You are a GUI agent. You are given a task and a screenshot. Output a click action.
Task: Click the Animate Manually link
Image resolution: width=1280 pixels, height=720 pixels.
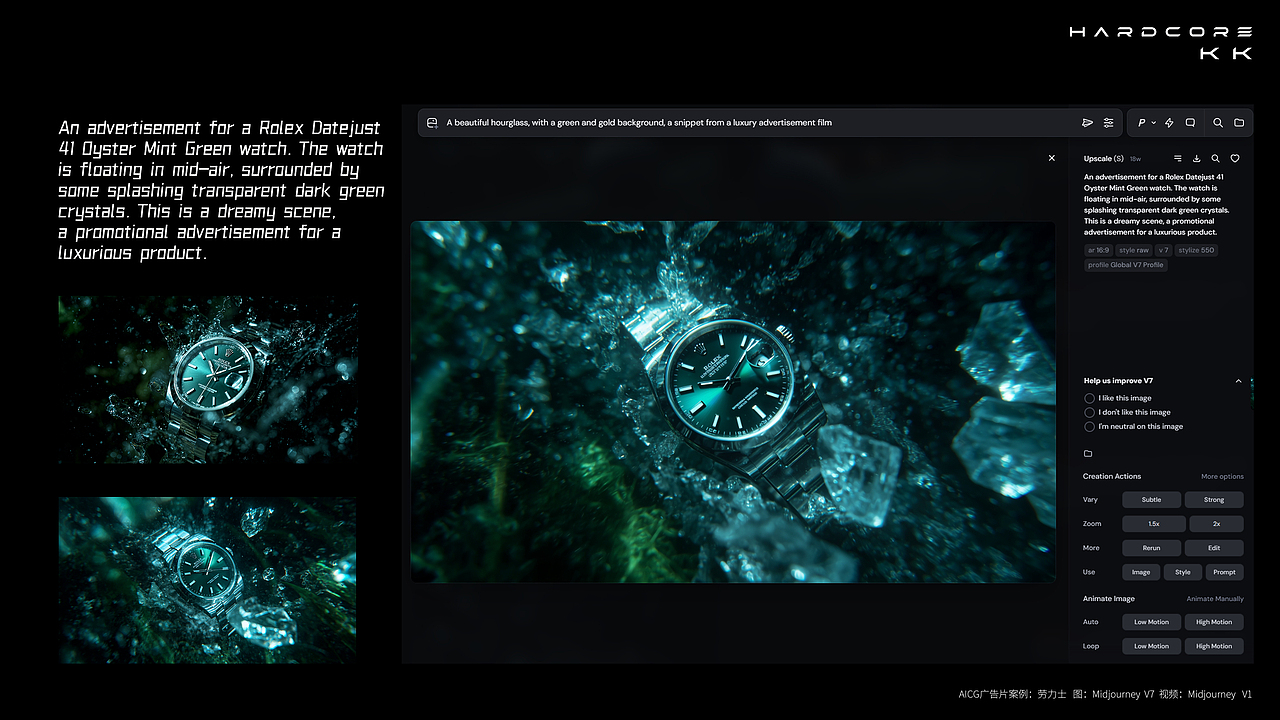(1215, 599)
